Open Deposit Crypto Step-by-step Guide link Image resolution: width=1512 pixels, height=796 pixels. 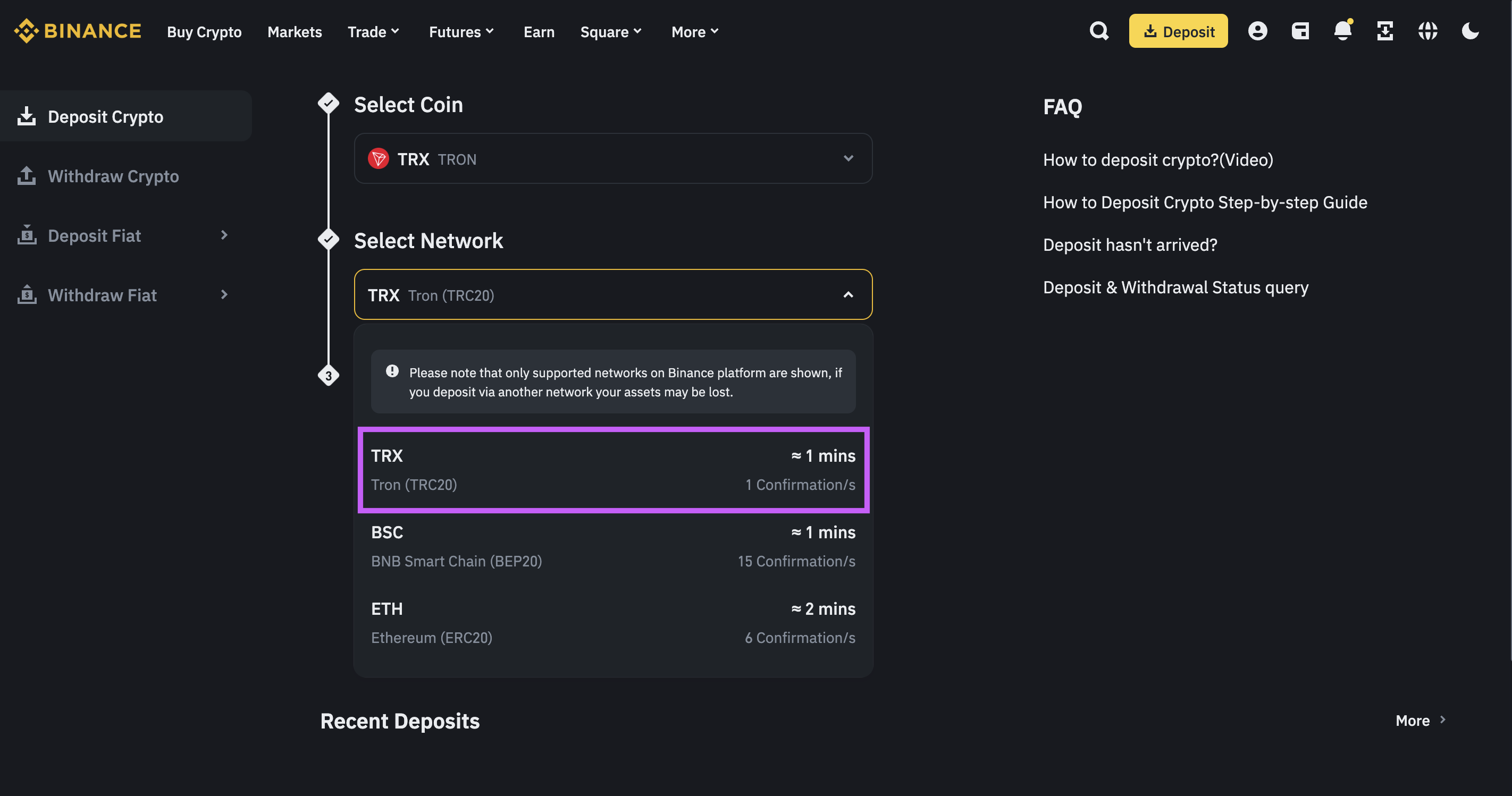pos(1204,202)
